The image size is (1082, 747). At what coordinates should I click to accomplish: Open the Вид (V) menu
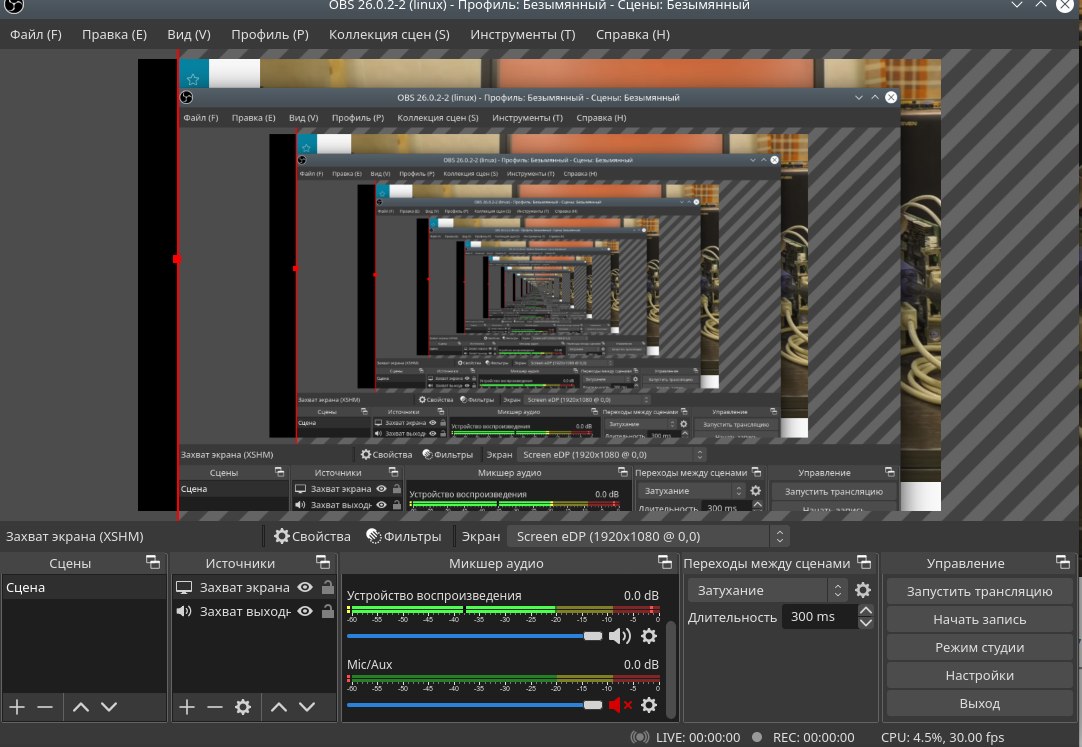188,34
